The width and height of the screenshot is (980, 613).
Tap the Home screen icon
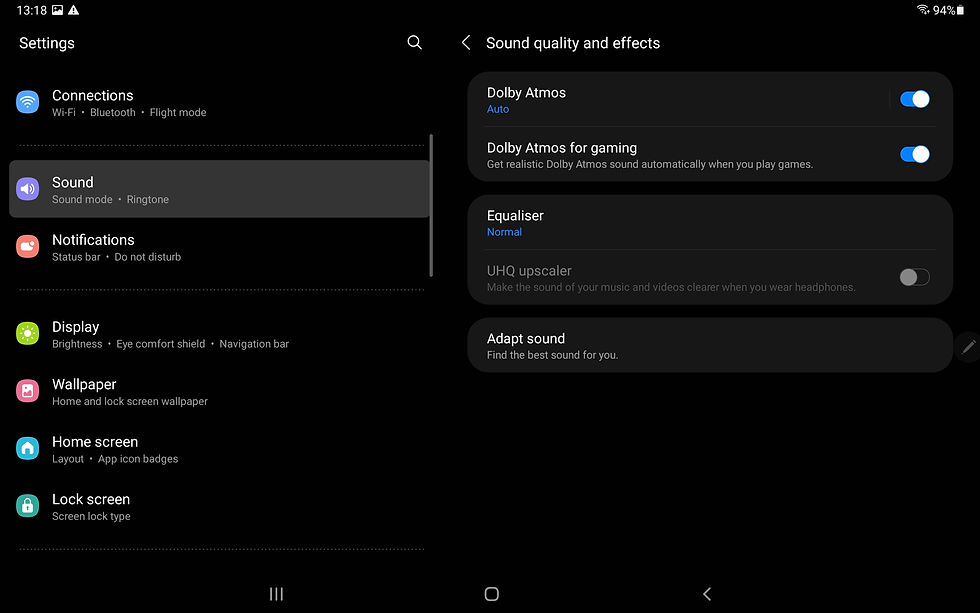click(x=28, y=448)
